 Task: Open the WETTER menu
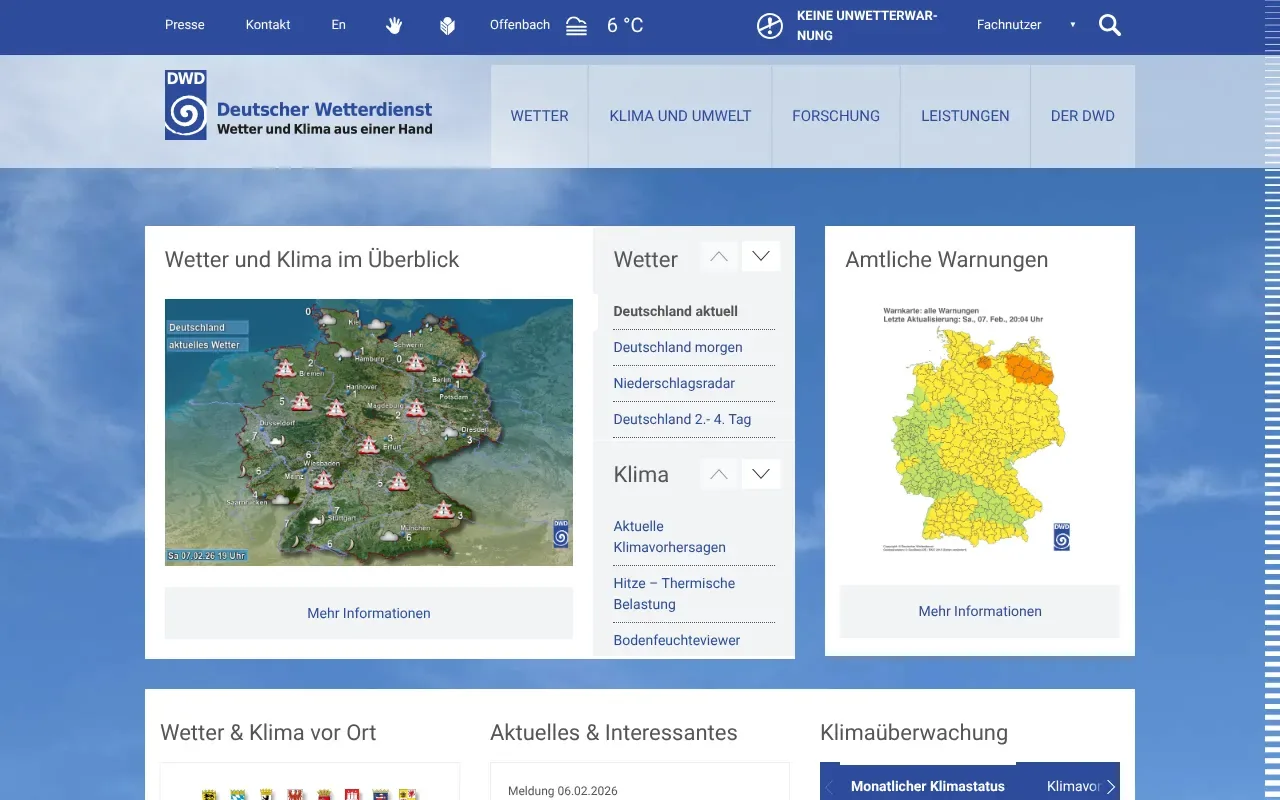click(x=539, y=116)
